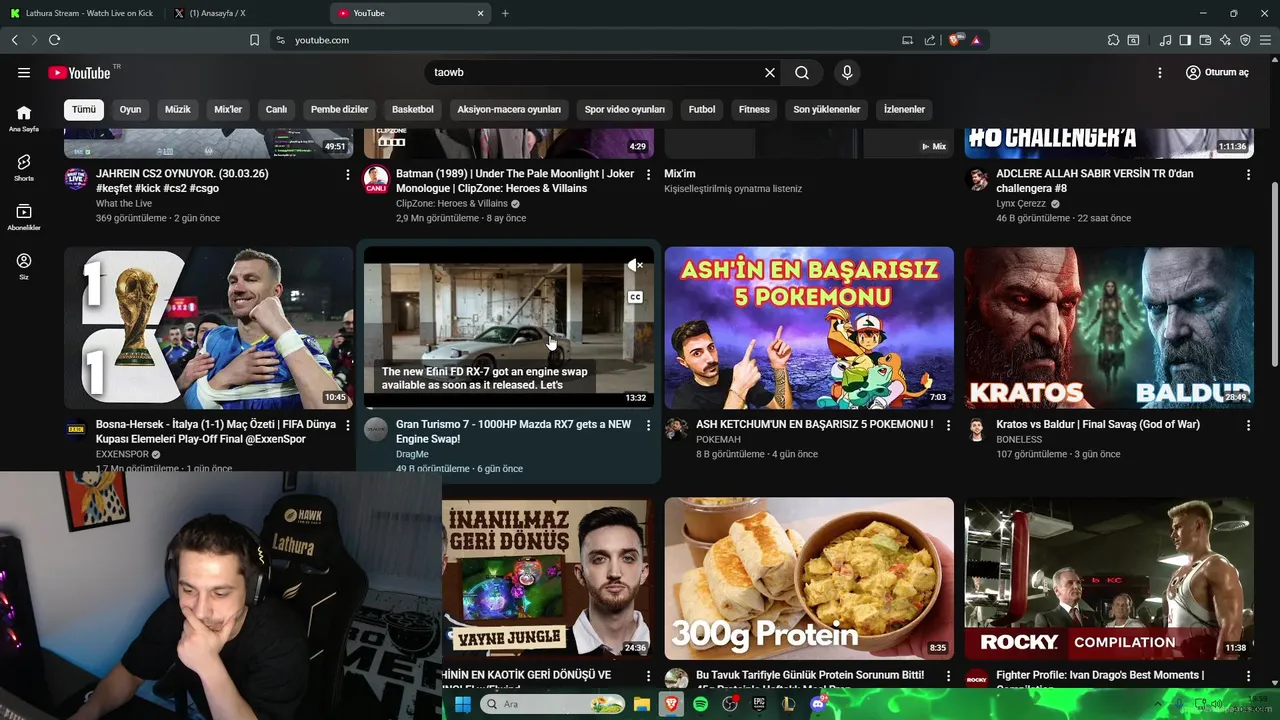The image size is (1280, 720).
Task: Start voice search with the microphone
Action: [847, 72]
